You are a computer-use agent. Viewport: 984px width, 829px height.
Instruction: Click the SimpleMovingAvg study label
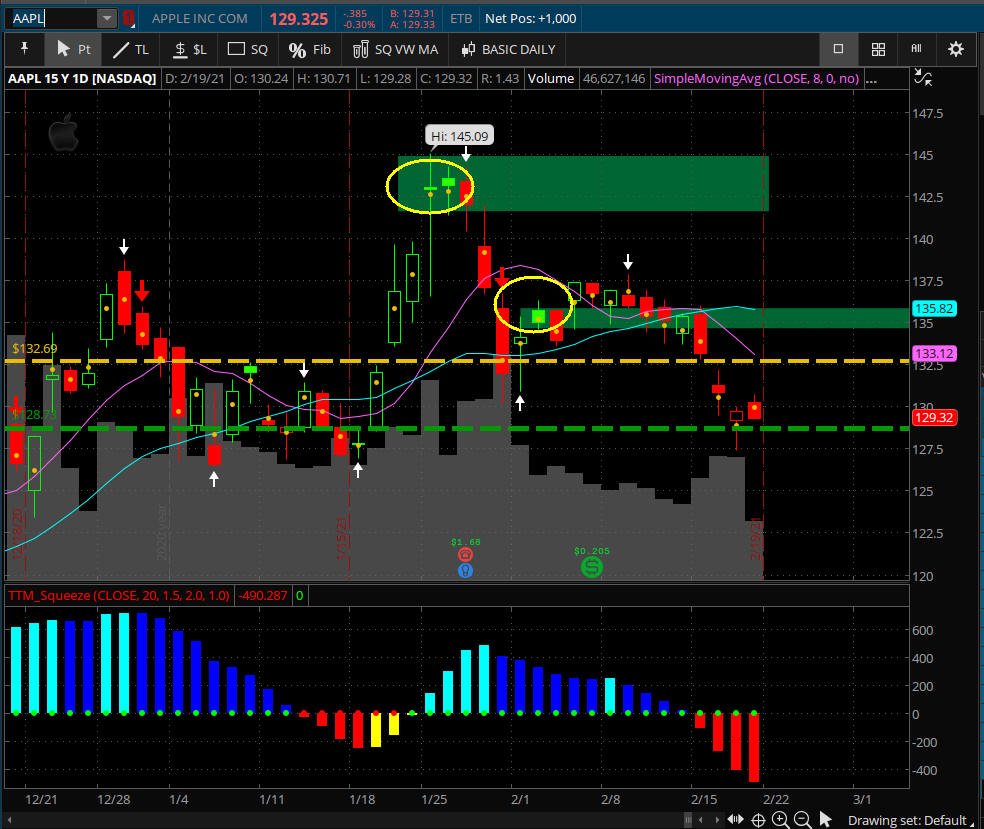pyautogui.click(x=756, y=78)
